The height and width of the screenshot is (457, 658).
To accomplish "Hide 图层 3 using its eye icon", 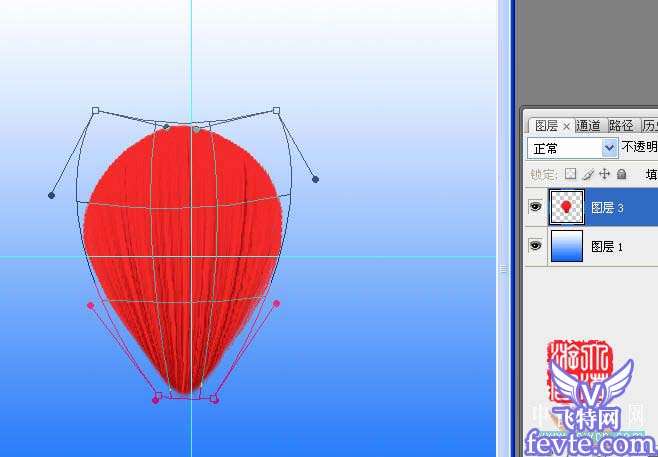I will [x=535, y=208].
